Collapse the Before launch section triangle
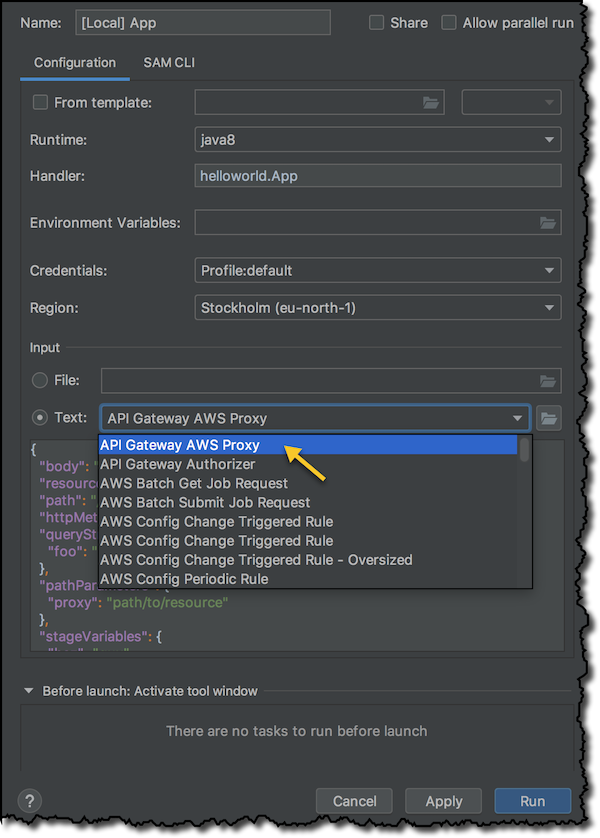Viewport: 600px width, 838px height. point(29,690)
